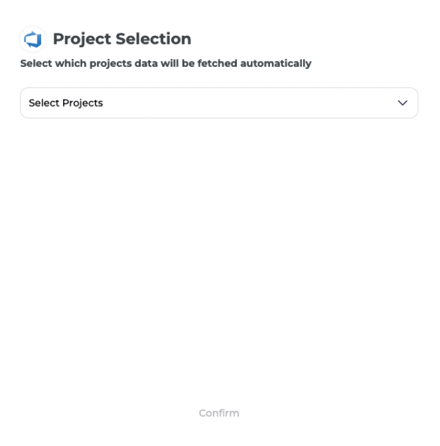
Task: Toggle the dropdown caret on the right
Action: click(x=402, y=103)
